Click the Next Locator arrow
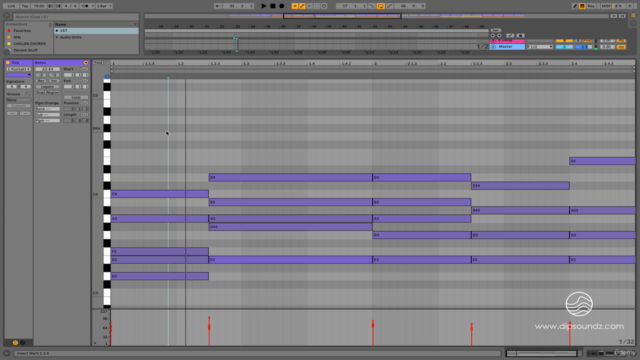This screenshot has width=640, height=360. pos(499,36)
